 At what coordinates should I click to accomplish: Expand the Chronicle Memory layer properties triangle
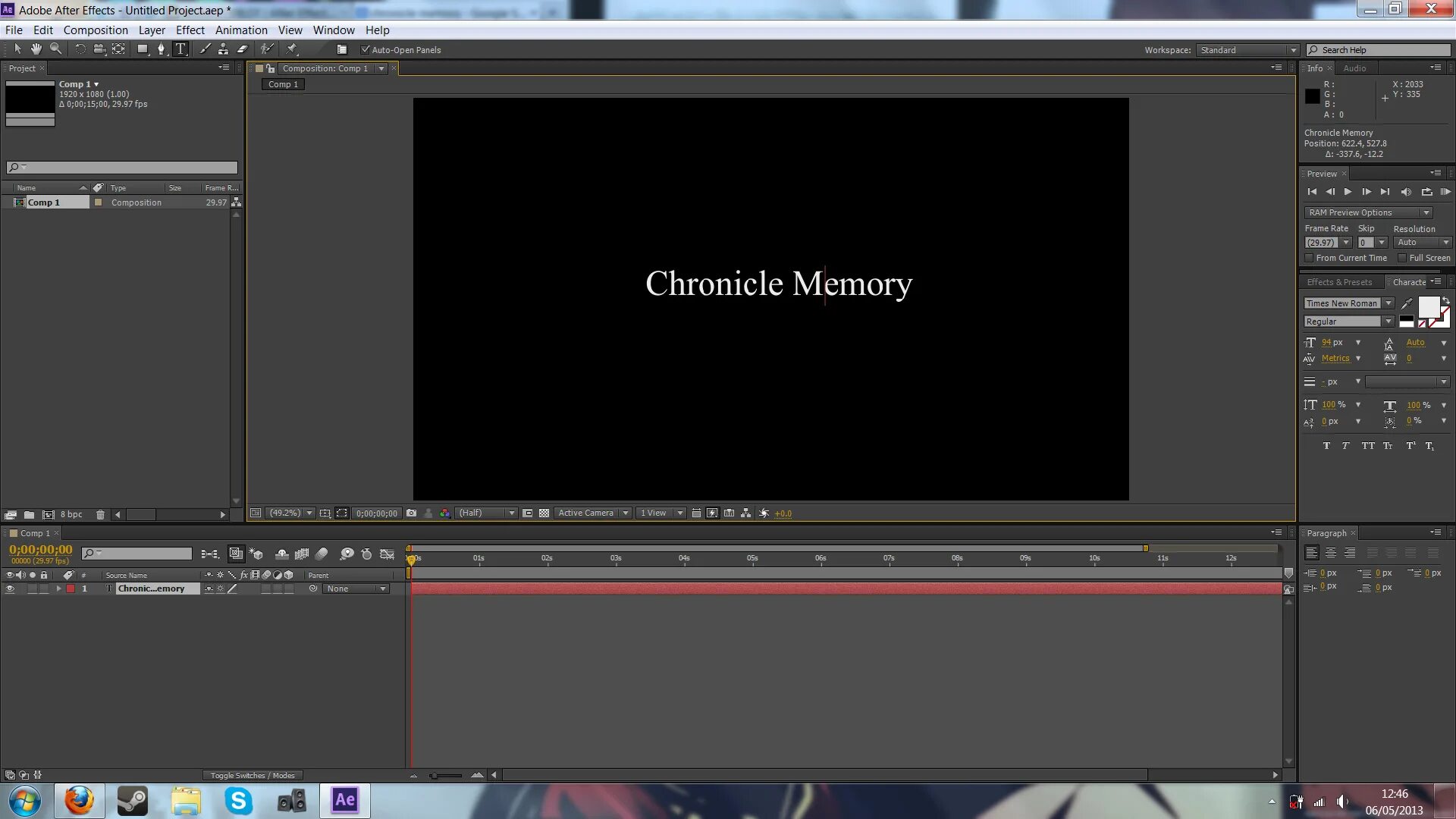point(58,589)
